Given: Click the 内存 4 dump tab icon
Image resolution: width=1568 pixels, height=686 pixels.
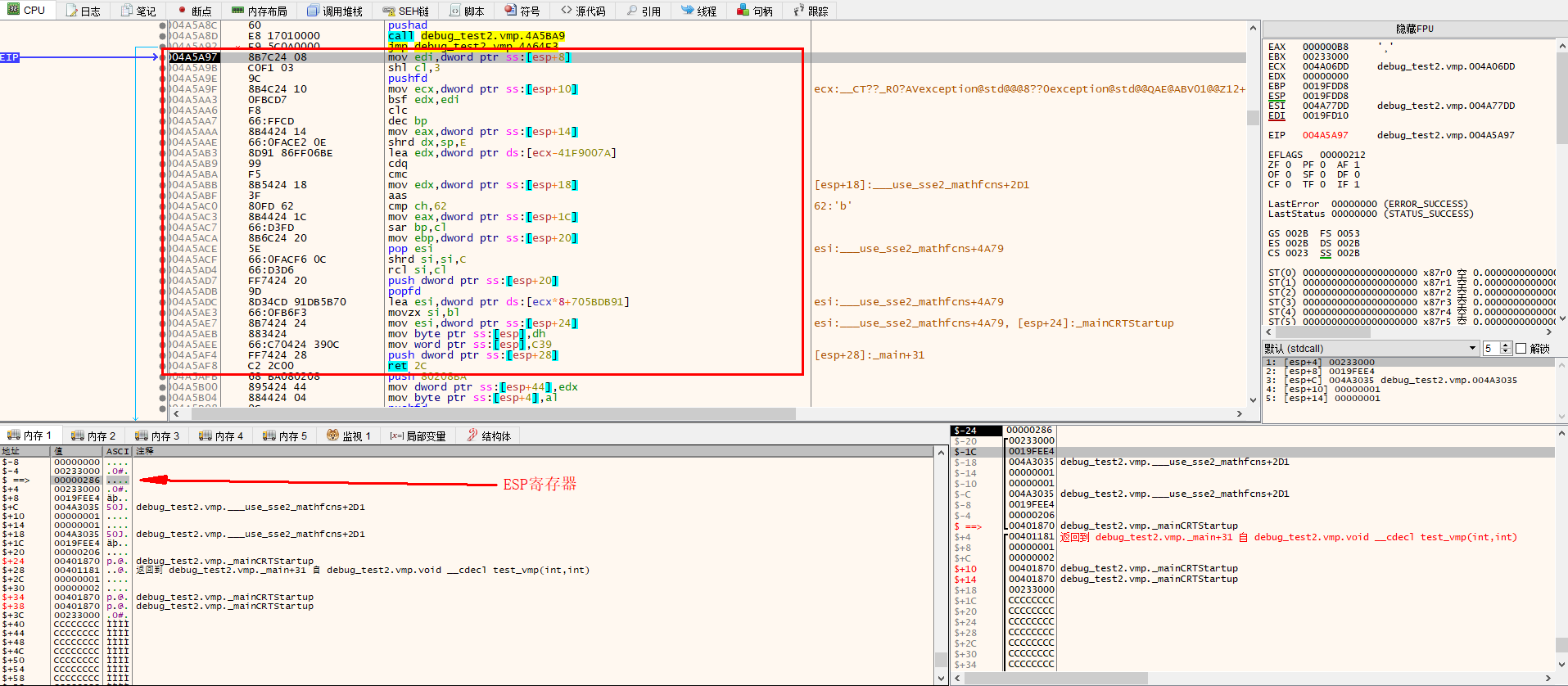Looking at the screenshot, I should (206, 436).
